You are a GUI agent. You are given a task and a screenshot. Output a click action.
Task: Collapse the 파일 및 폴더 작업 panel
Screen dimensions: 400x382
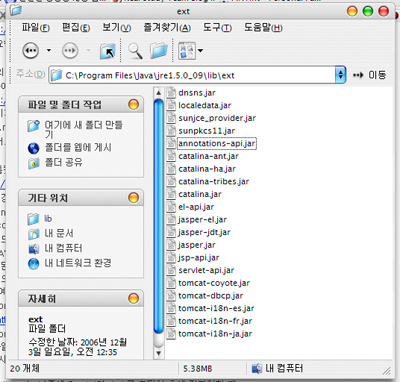pyautogui.click(x=133, y=105)
